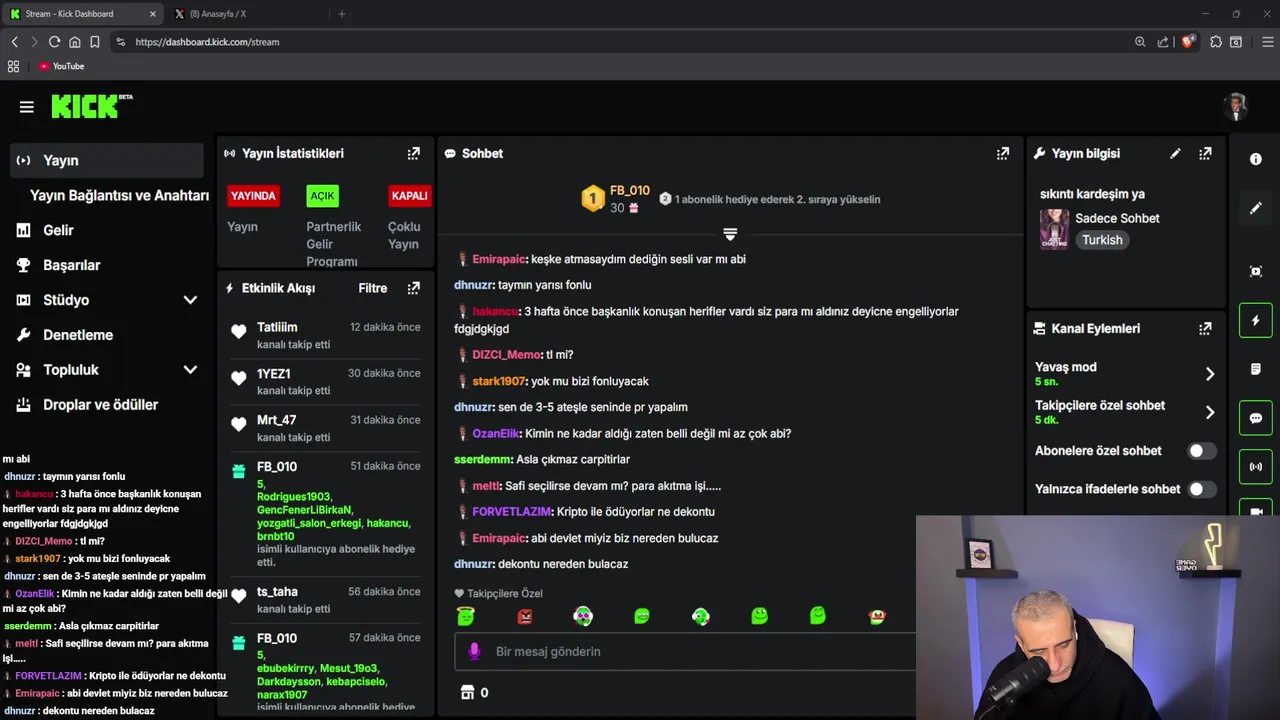Toggle Abonelere özel sohbet switch
The width and height of the screenshot is (1280, 720).
[1201, 451]
